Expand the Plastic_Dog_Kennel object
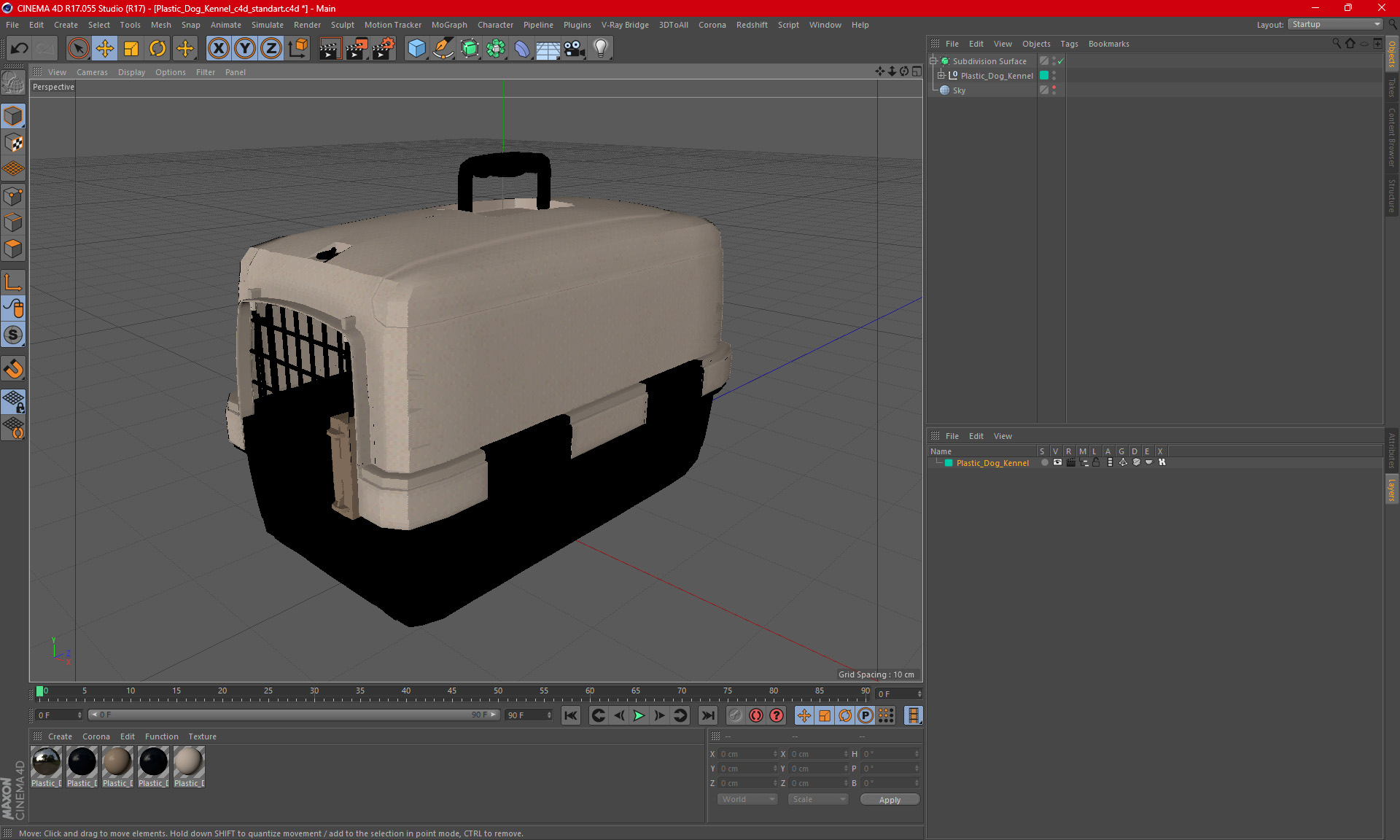 click(941, 76)
